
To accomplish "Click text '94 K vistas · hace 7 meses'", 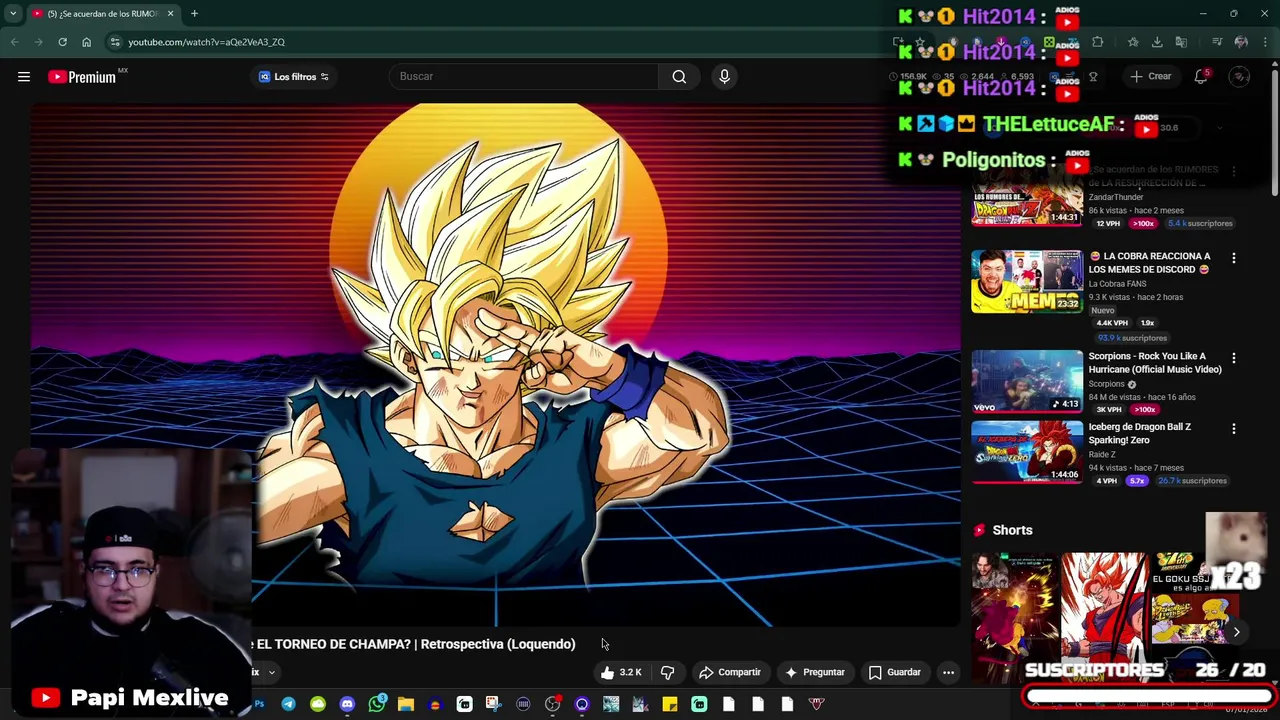I will (x=1136, y=468).
